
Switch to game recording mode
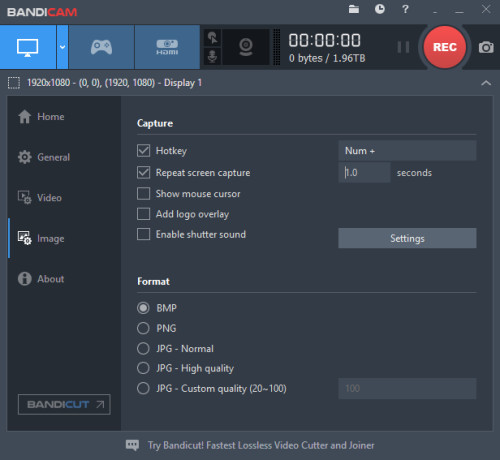click(x=101, y=47)
